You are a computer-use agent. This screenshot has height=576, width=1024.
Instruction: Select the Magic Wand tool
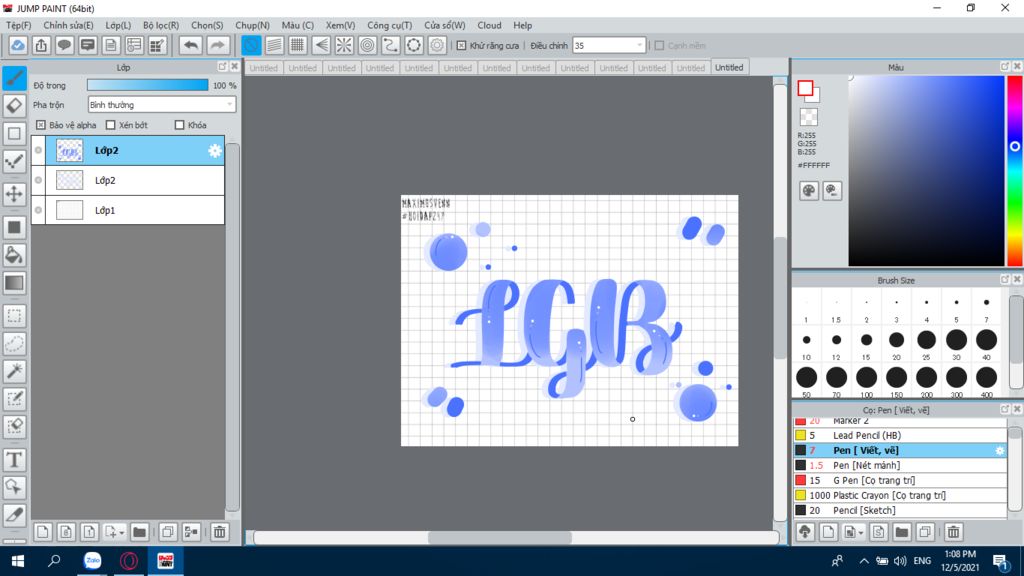[x=14, y=371]
